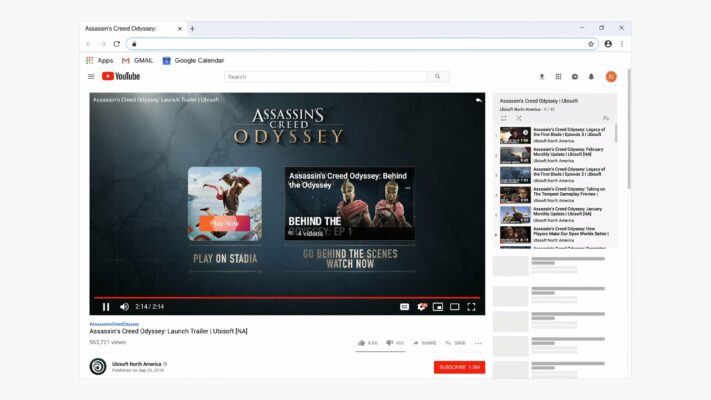The width and height of the screenshot is (711, 400).
Task: Click the red video progress bar
Action: (287, 298)
